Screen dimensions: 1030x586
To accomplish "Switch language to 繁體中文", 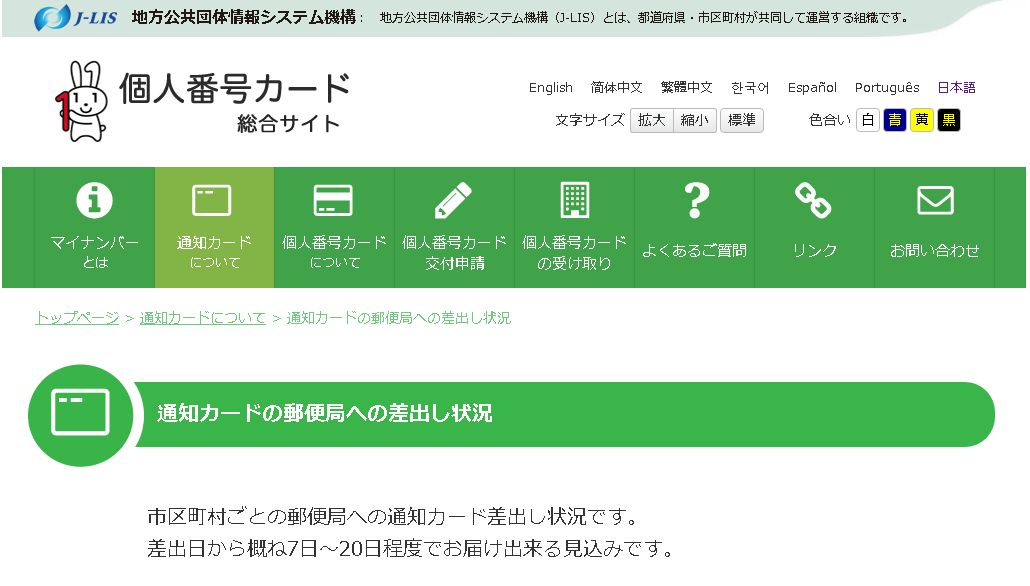I will click(x=686, y=87).
